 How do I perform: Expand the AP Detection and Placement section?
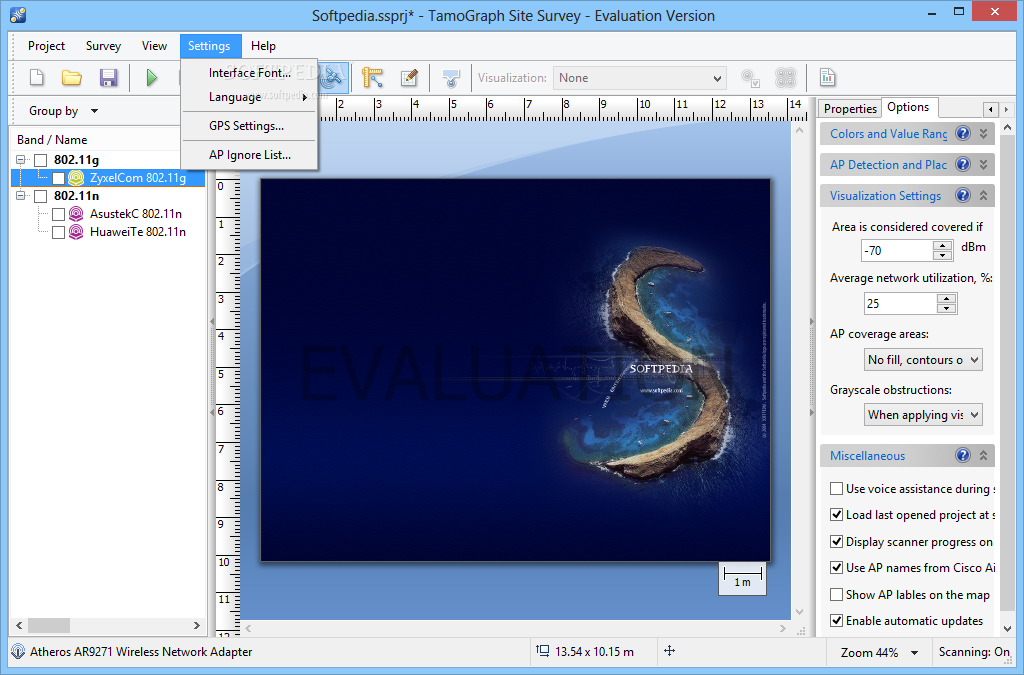984,164
